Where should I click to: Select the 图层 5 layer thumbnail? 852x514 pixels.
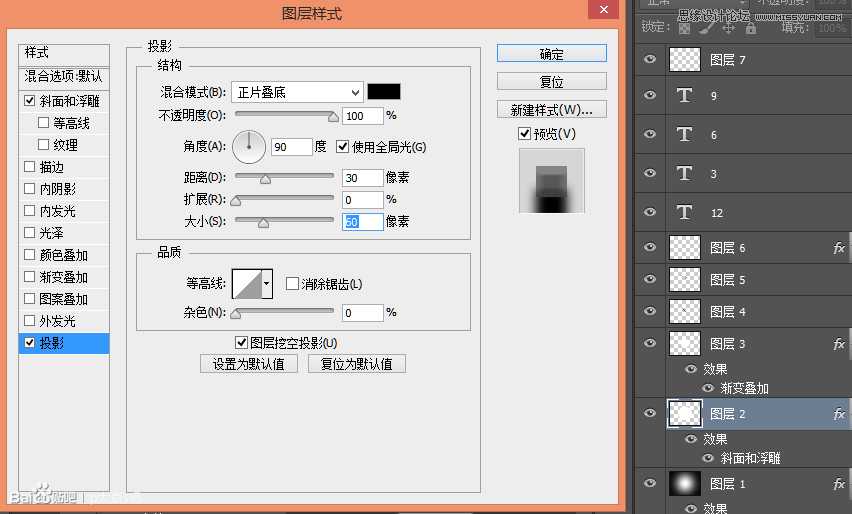coord(685,279)
